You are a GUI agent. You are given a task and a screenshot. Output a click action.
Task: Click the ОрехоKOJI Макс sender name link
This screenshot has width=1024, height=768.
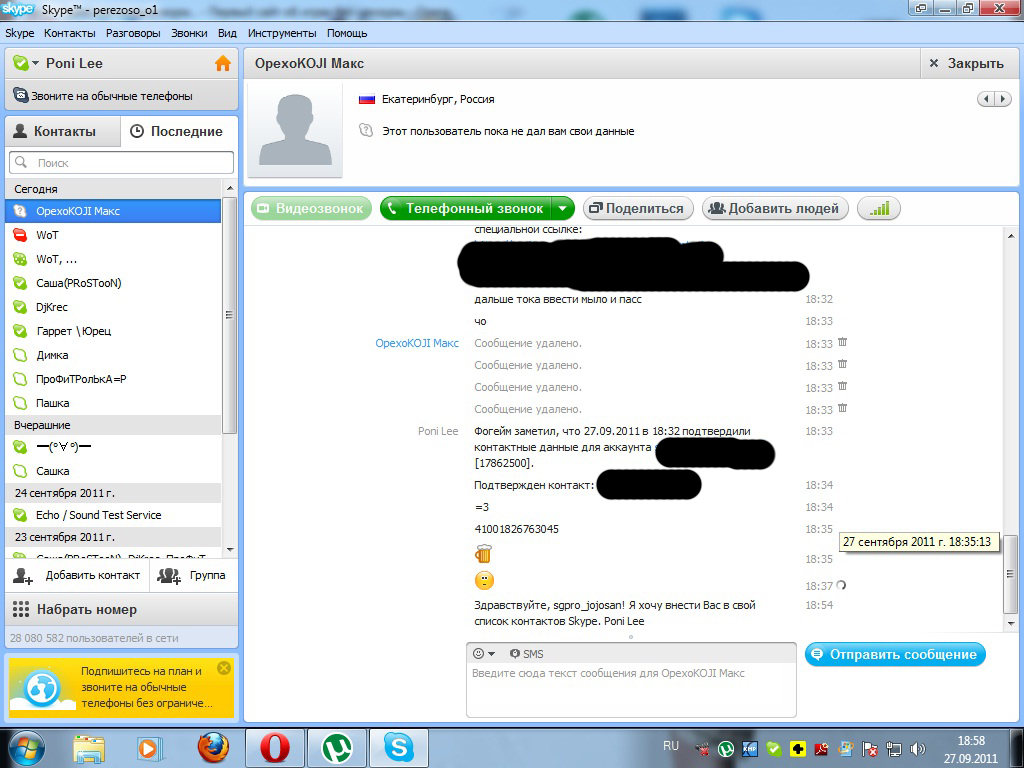[x=417, y=344]
